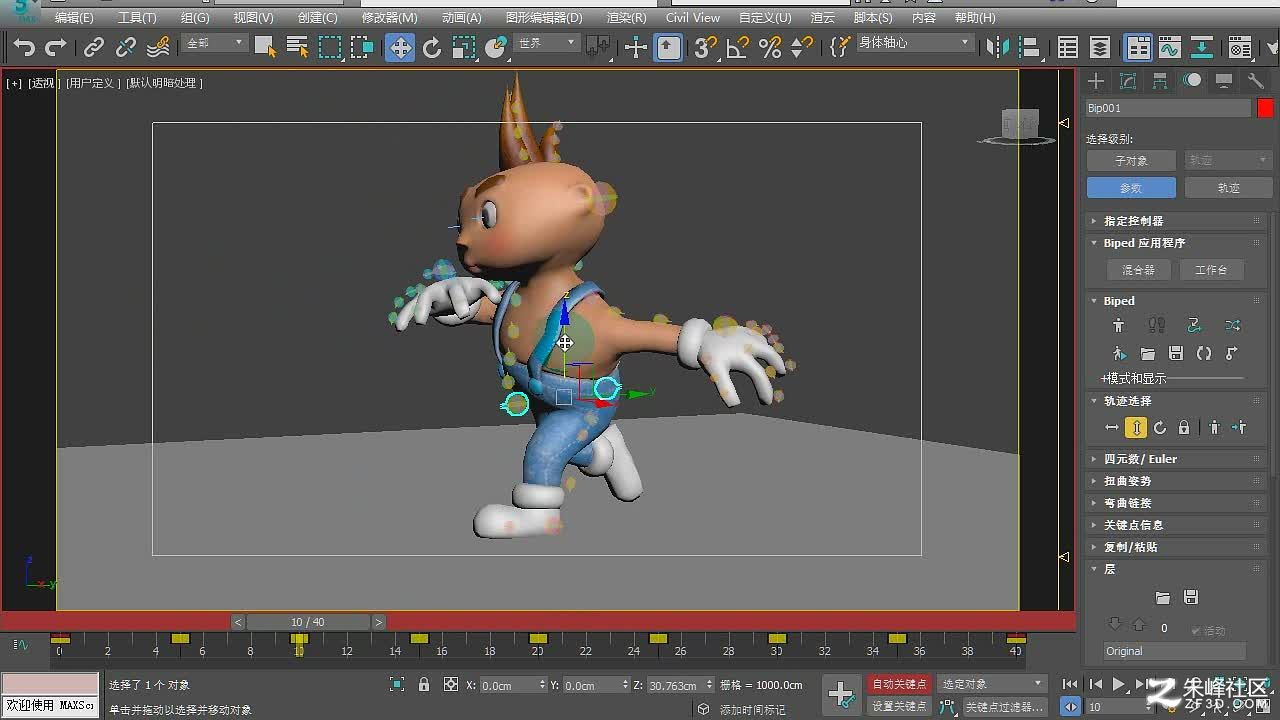Open the 选定对象 key filter dropdown
This screenshot has width=1280, height=720.
point(991,684)
